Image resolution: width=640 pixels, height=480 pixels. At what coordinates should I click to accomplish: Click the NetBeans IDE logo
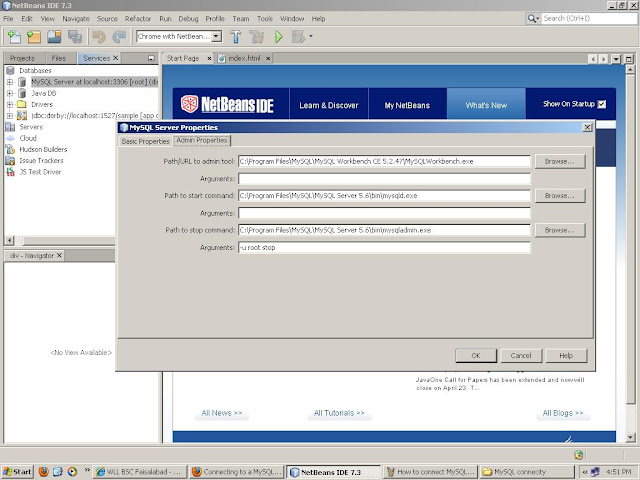[227, 104]
